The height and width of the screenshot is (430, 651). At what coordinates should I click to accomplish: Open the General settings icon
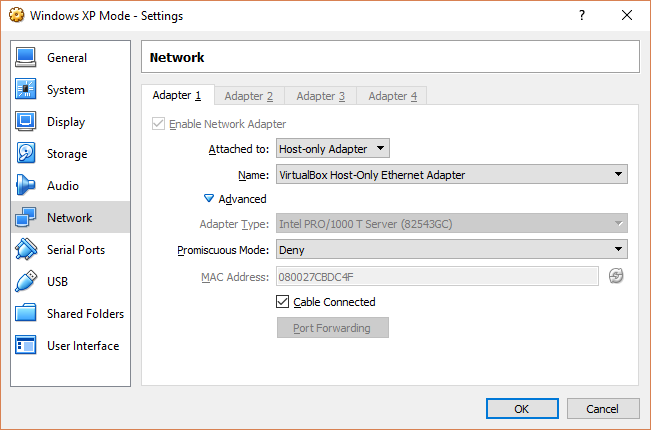(x=27, y=58)
